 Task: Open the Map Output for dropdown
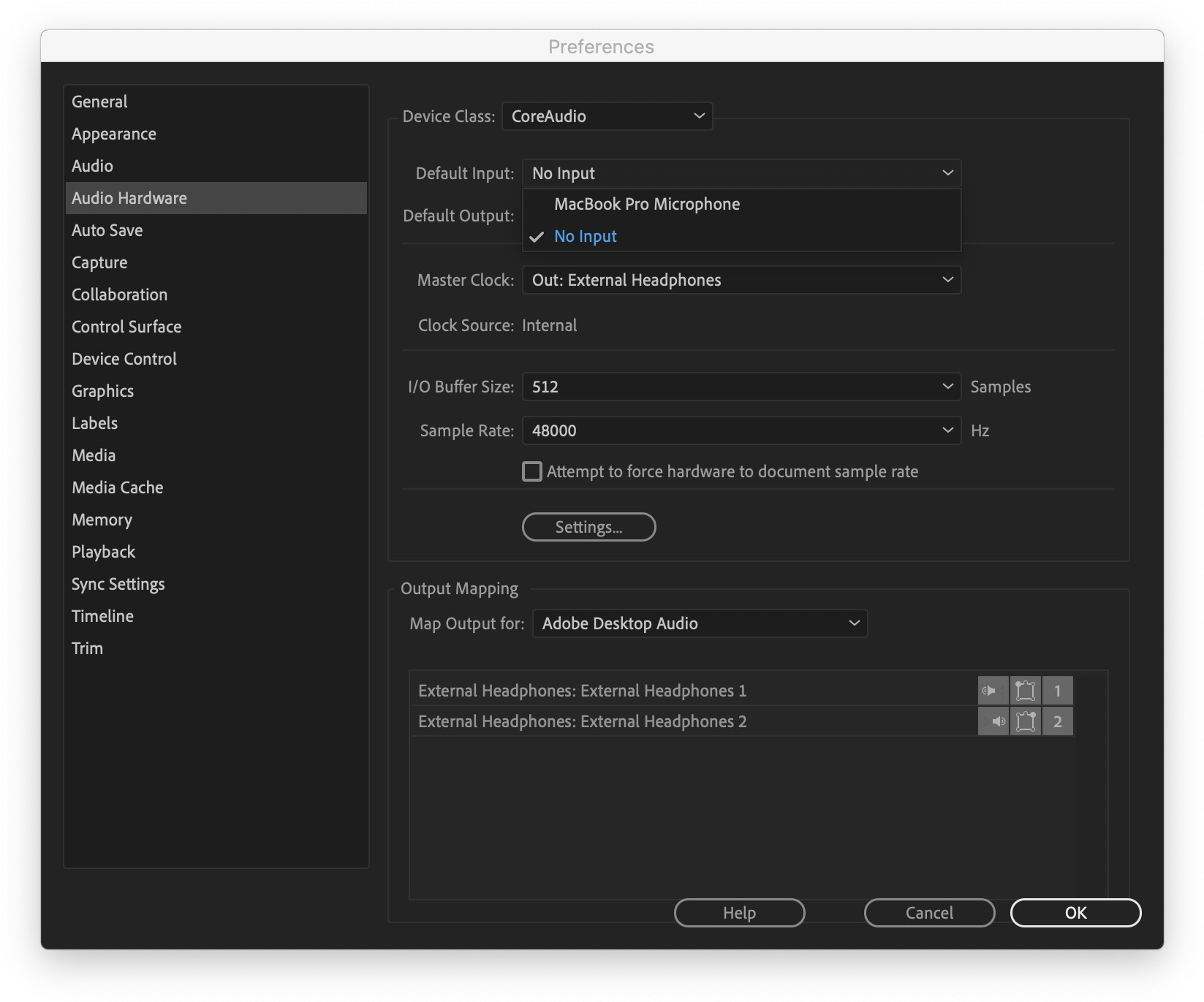click(x=700, y=623)
